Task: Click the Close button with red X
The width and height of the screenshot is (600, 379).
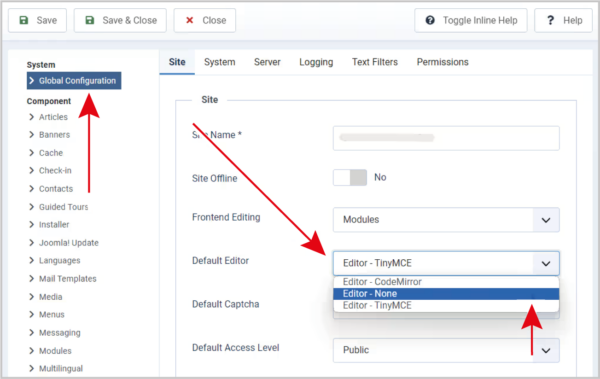Action: (x=205, y=20)
